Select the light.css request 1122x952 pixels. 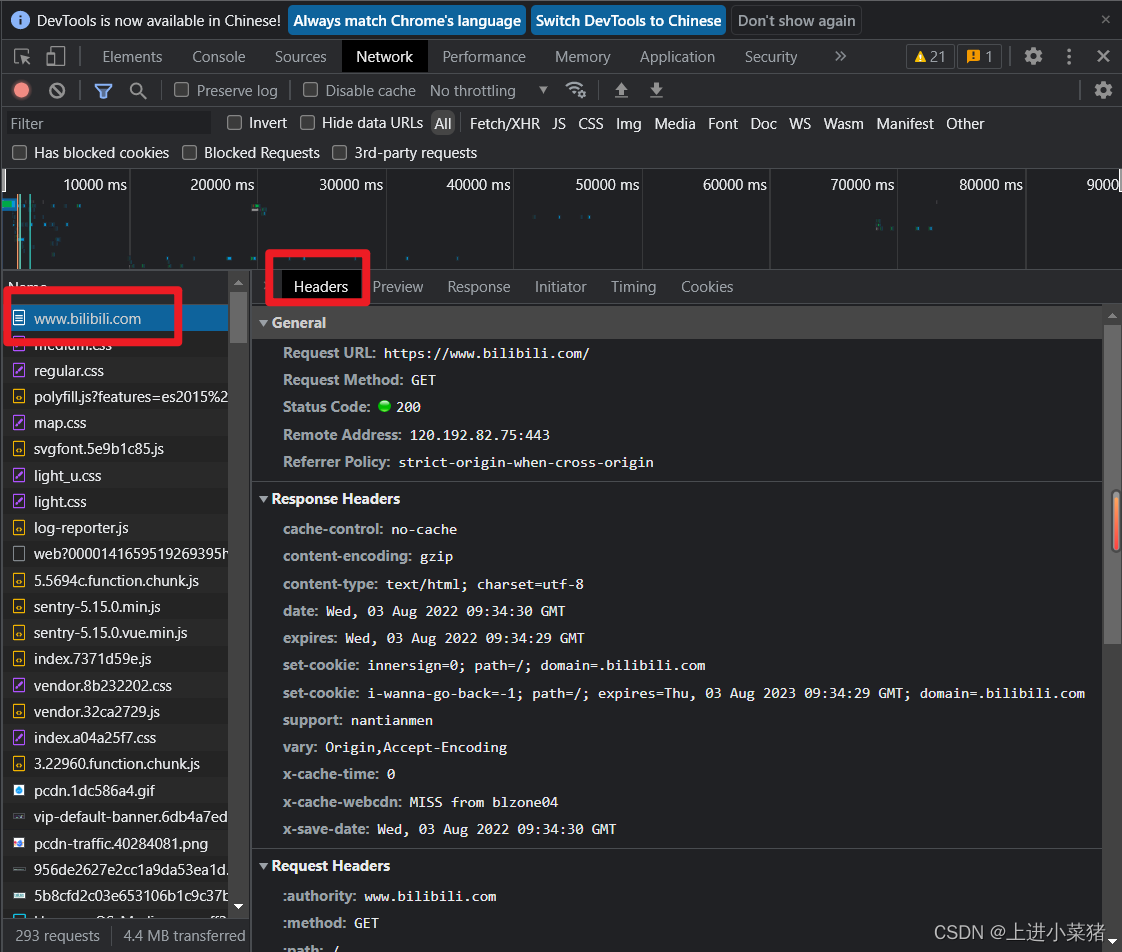click(x=115, y=502)
